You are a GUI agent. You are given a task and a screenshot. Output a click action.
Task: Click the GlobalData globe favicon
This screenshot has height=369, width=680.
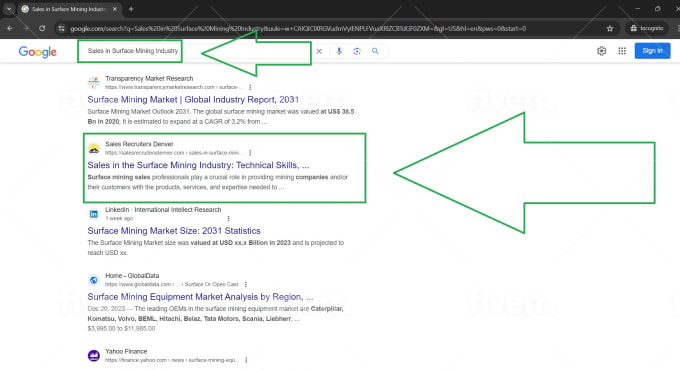tap(94, 280)
